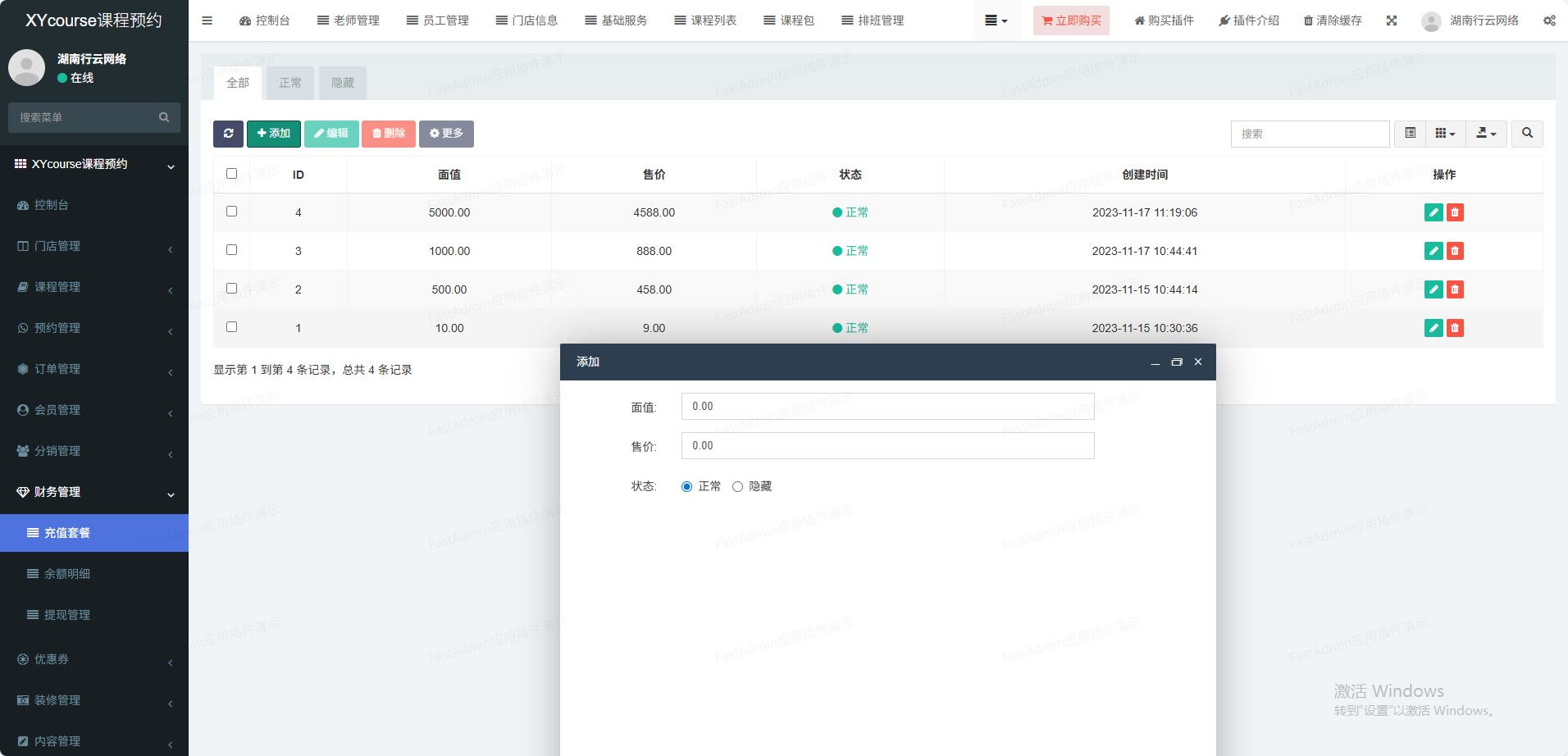Click the 售价 input field in the dialog

[887, 446]
